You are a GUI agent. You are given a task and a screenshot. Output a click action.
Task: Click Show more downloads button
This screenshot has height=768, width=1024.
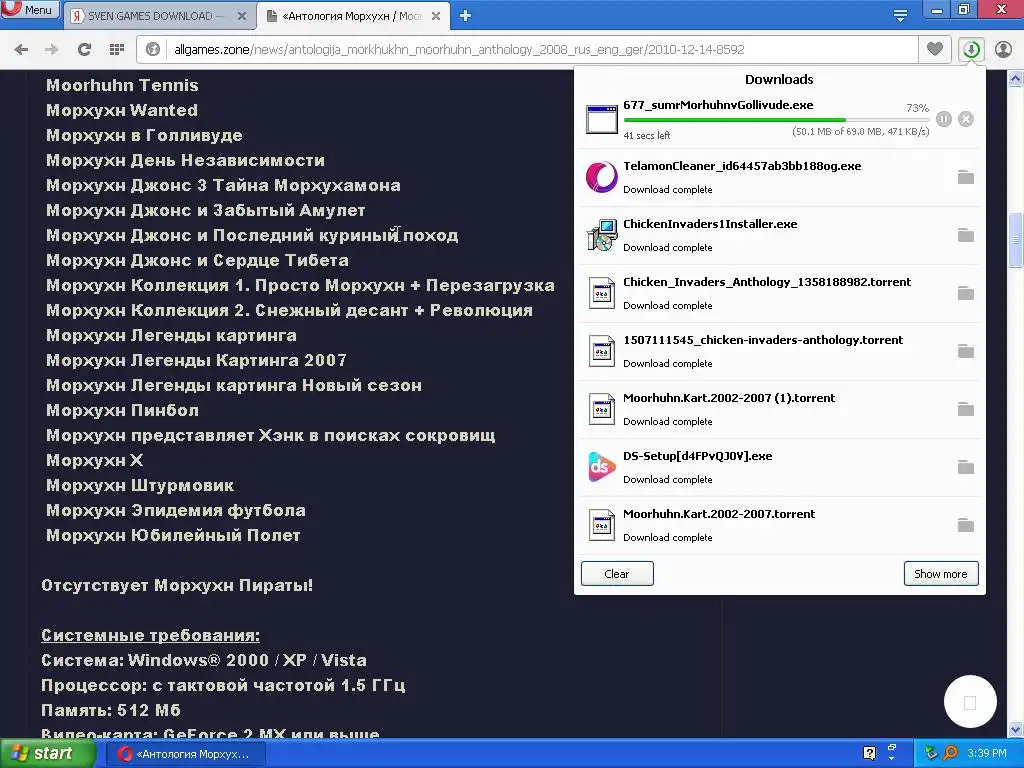coord(941,574)
